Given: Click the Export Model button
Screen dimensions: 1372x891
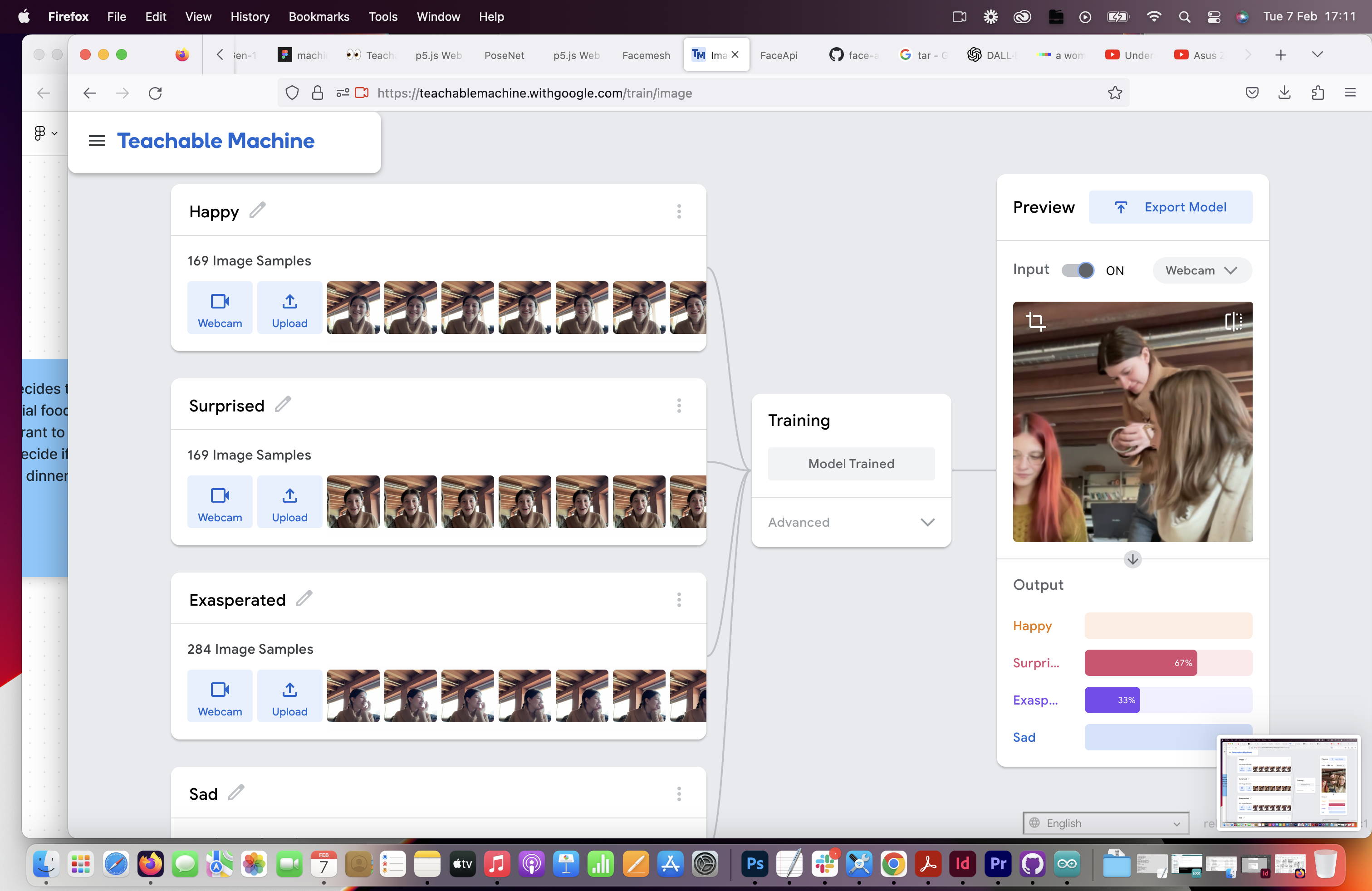Looking at the screenshot, I should tap(1170, 207).
